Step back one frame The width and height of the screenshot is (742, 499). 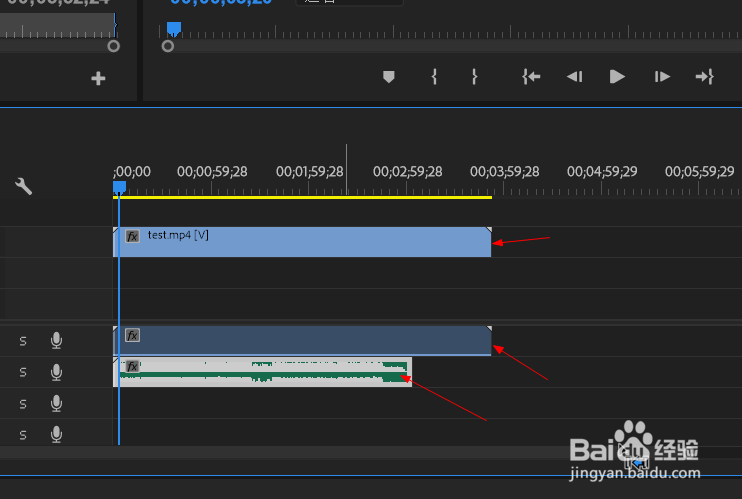574,77
